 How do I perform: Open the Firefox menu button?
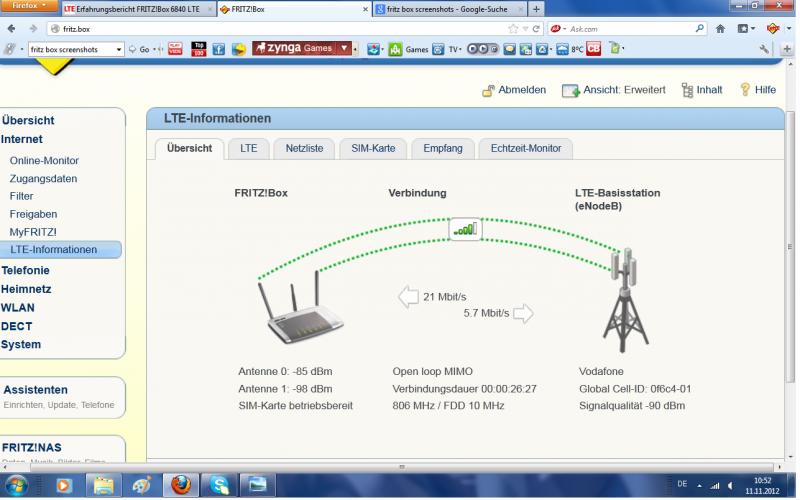point(29,6)
